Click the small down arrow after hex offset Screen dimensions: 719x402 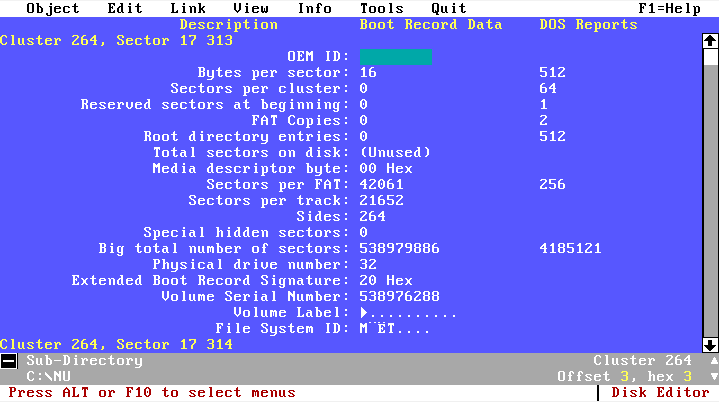(x=713, y=377)
